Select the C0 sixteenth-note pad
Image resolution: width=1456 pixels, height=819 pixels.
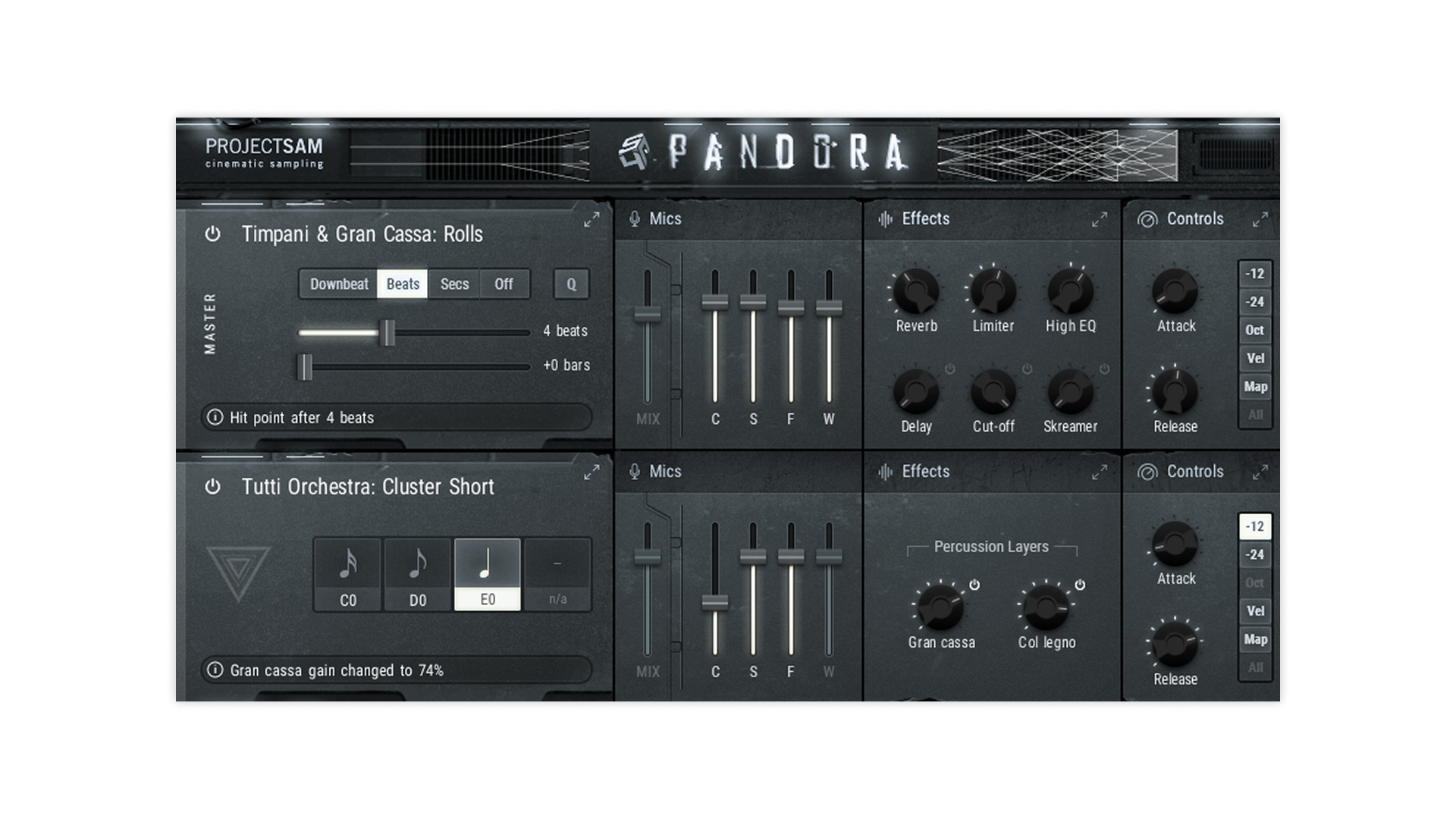[x=347, y=574]
